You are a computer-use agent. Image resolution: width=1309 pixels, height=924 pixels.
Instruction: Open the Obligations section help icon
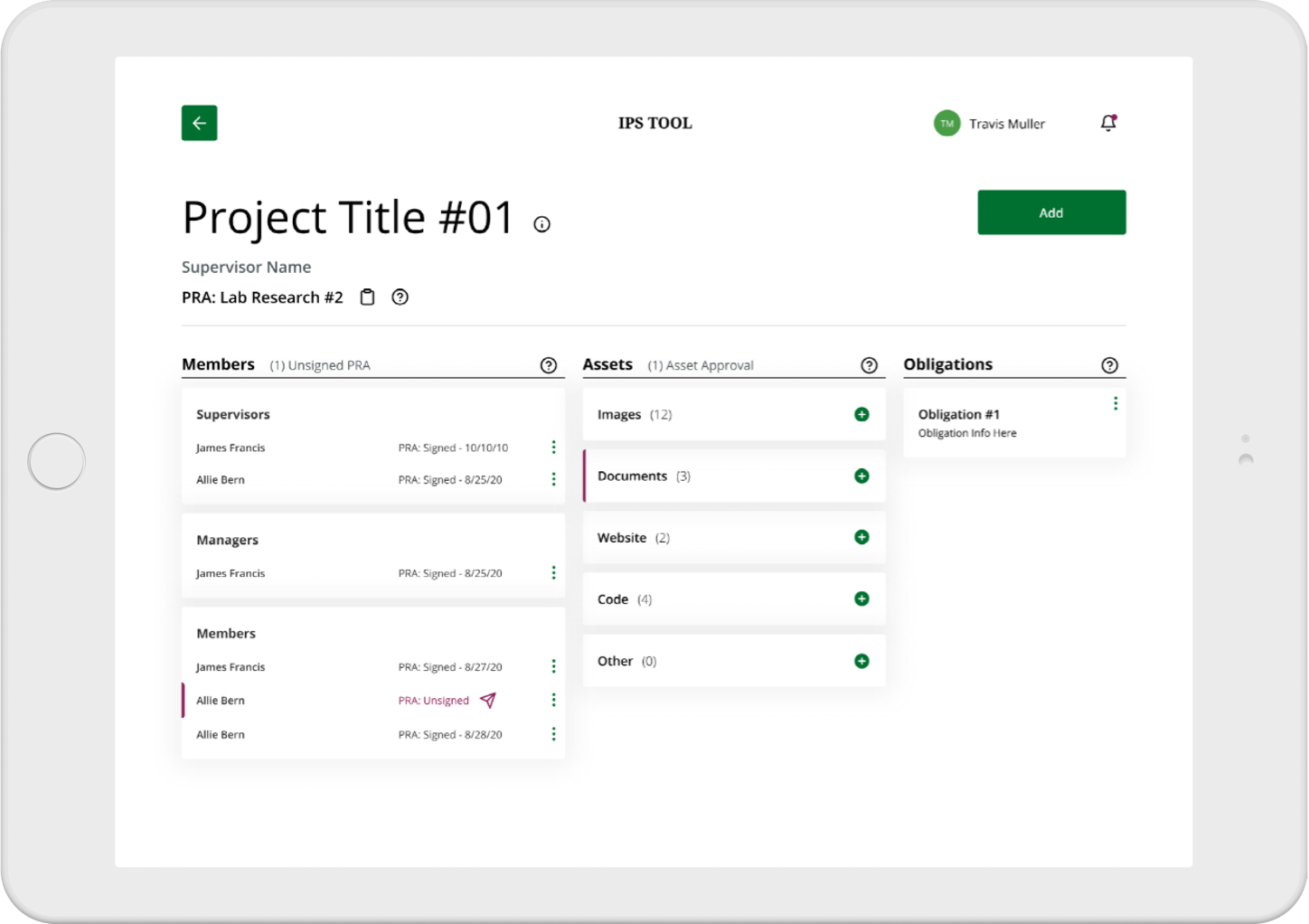(1109, 365)
